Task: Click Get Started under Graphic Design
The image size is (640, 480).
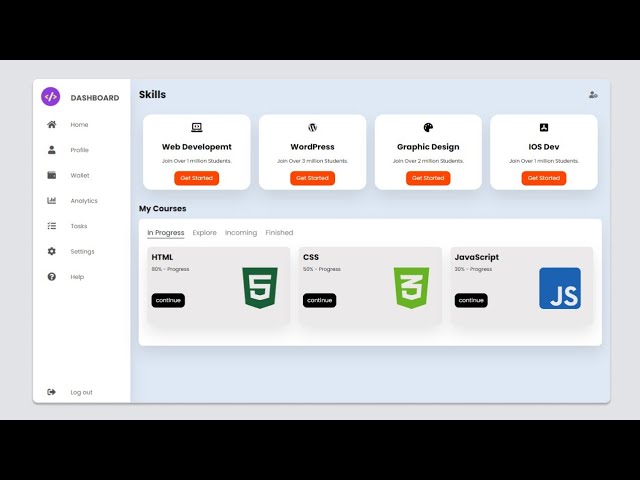Action: pos(428,178)
